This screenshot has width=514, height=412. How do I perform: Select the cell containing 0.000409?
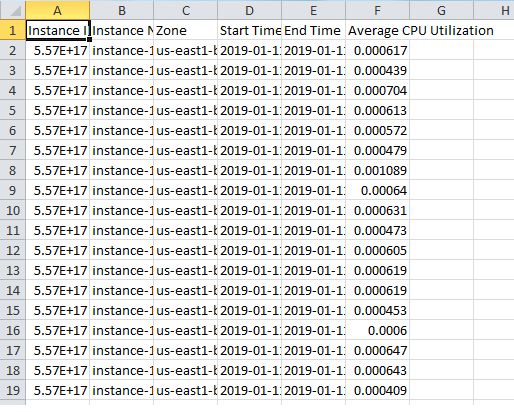click(377, 390)
